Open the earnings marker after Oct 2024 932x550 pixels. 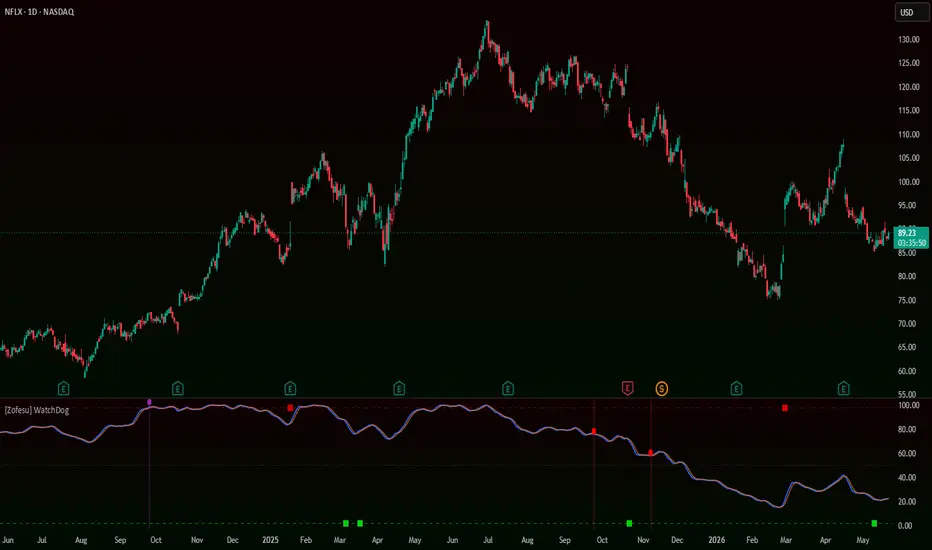(178, 389)
